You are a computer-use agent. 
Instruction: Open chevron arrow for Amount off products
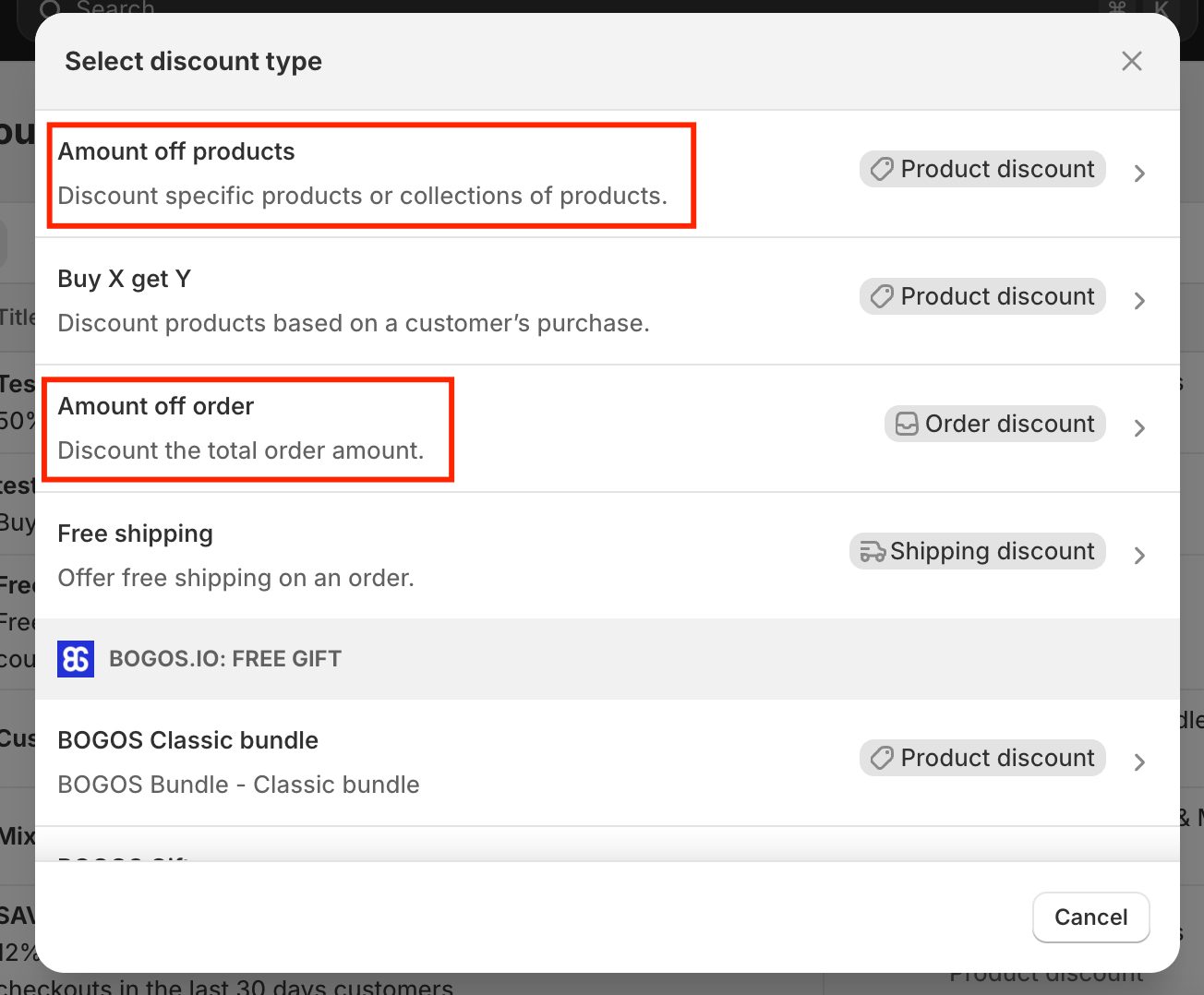pyautogui.click(x=1139, y=173)
